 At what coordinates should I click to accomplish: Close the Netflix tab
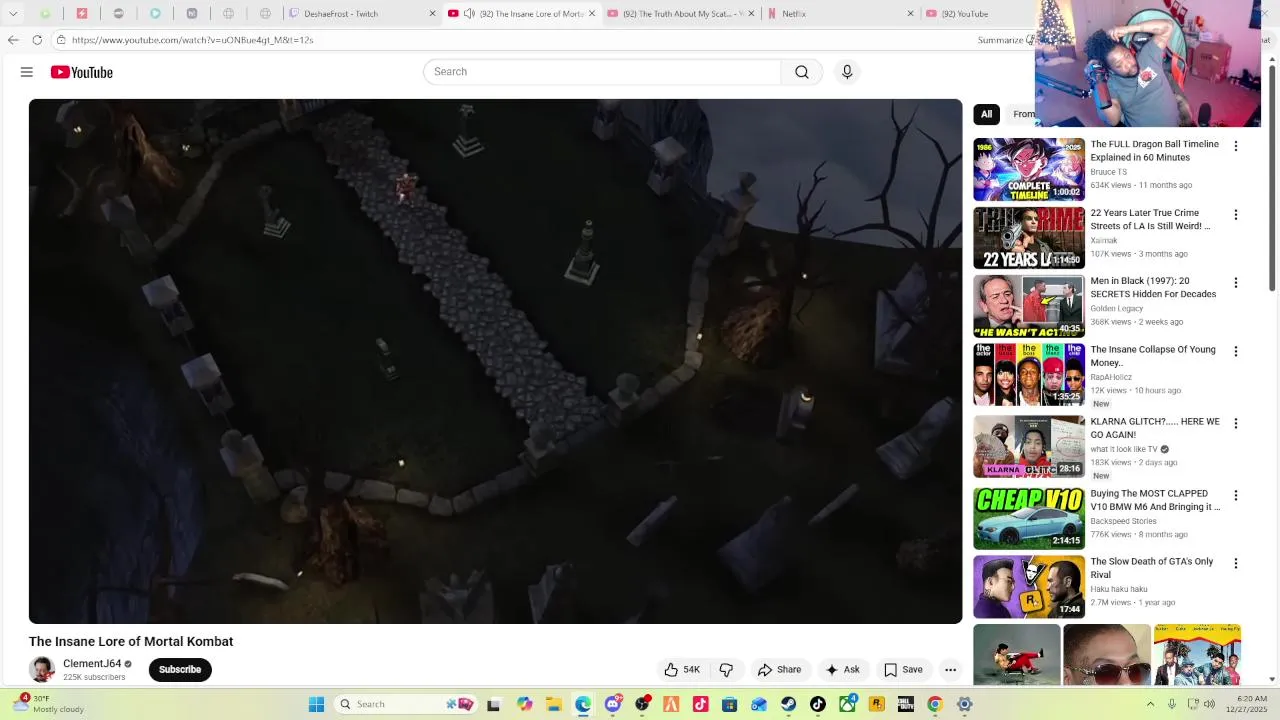point(910,14)
